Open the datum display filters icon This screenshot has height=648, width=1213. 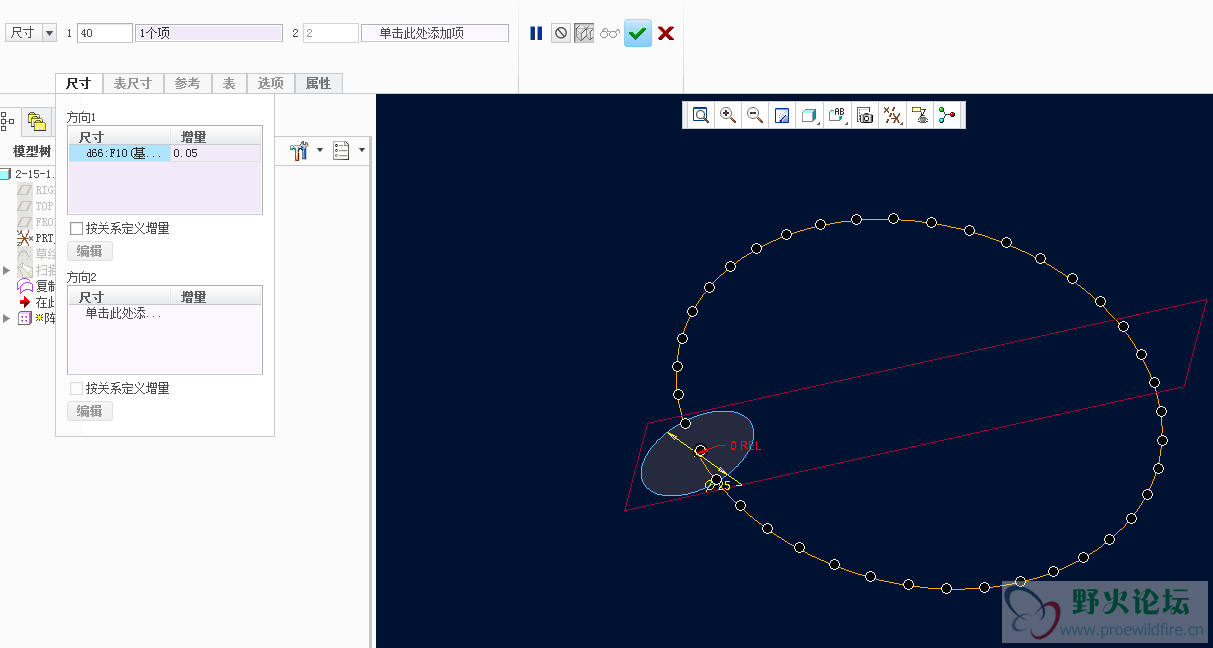tap(893, 115)
